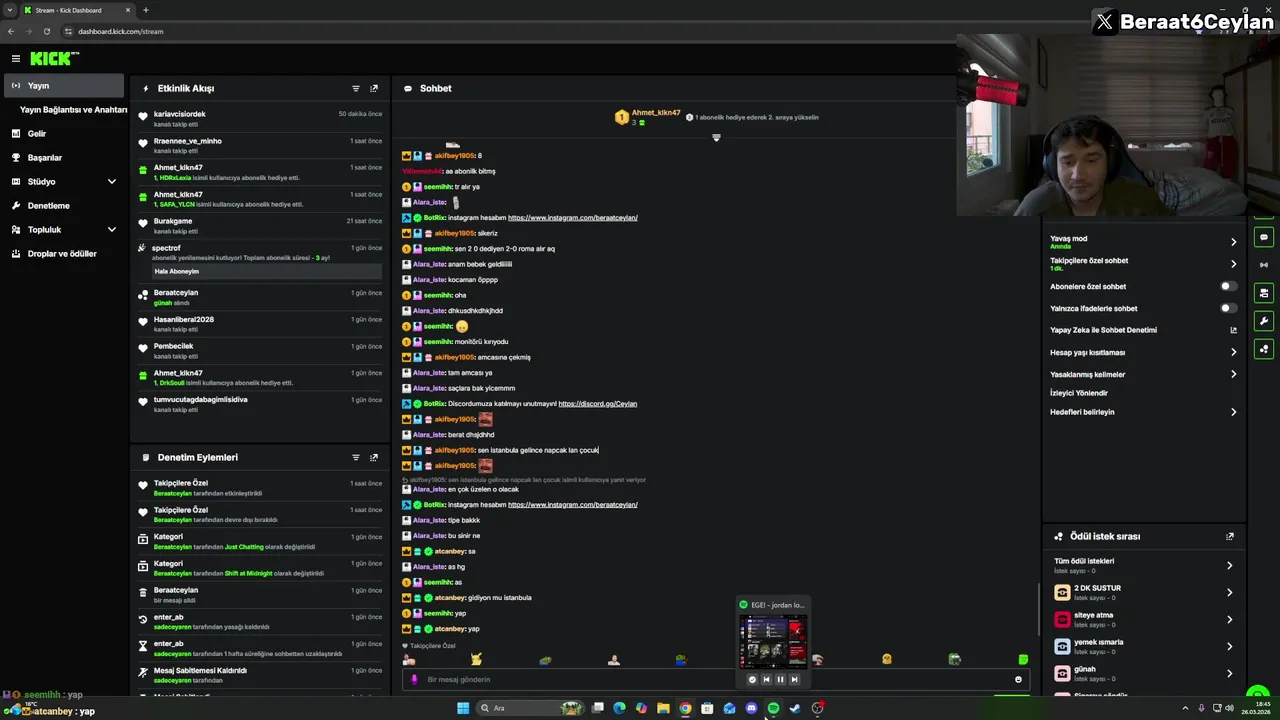Click the rewards dots icon in right sidebar
Image resolution: width=1280 pixels, height=720 pixels.
point(1264,349)
